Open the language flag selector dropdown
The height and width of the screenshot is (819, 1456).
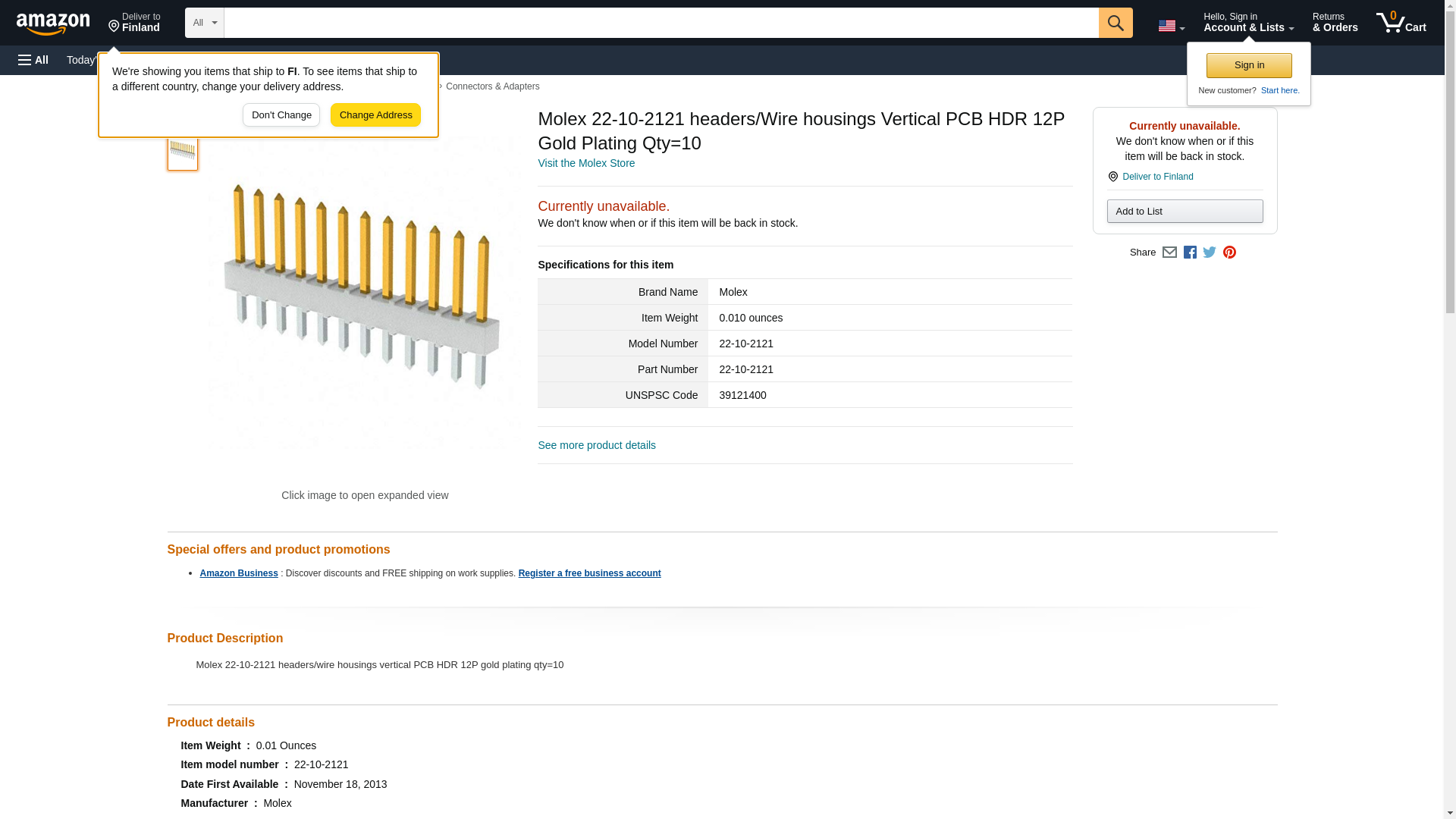click(x=1171, y=26)
